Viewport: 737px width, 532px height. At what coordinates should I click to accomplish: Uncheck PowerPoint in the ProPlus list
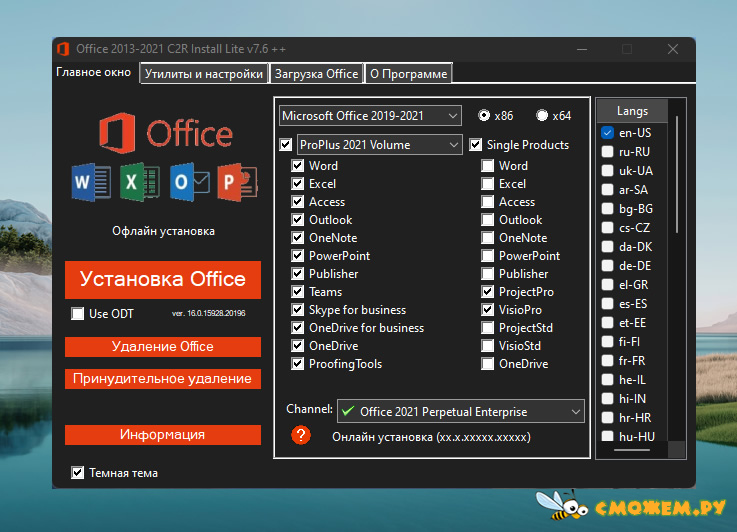tap(298, 256)
